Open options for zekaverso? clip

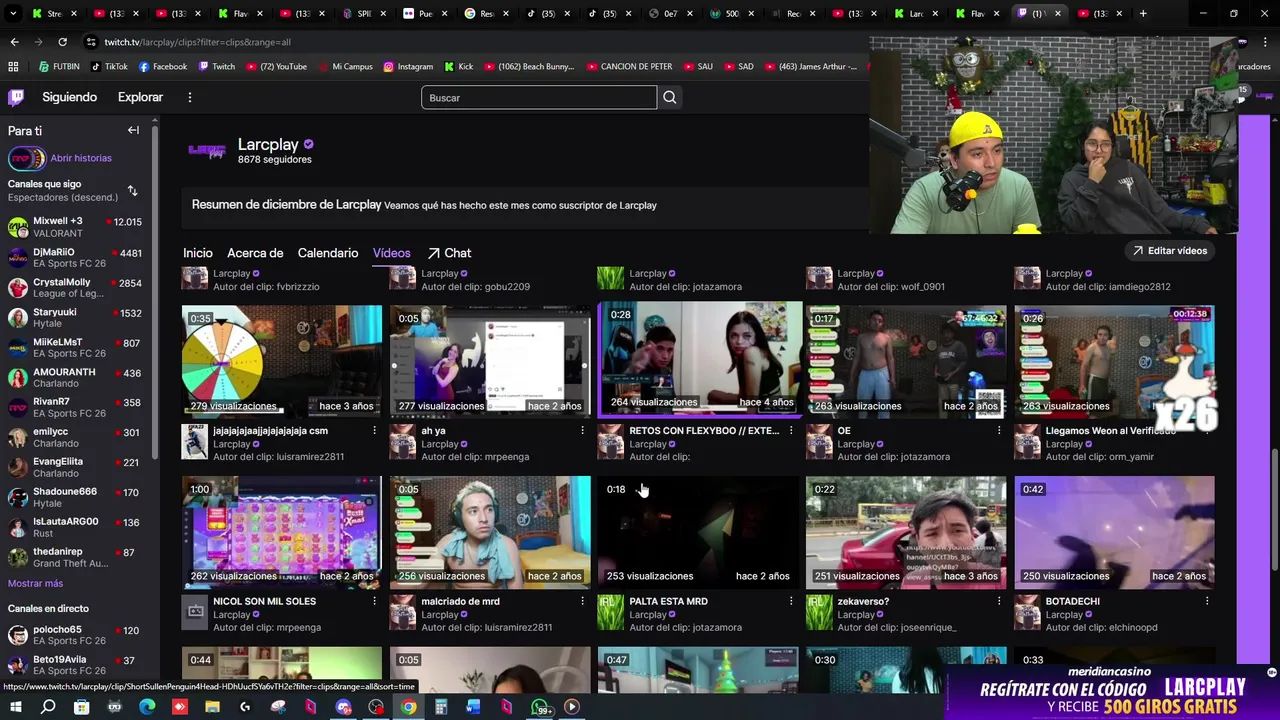point(998,601)
